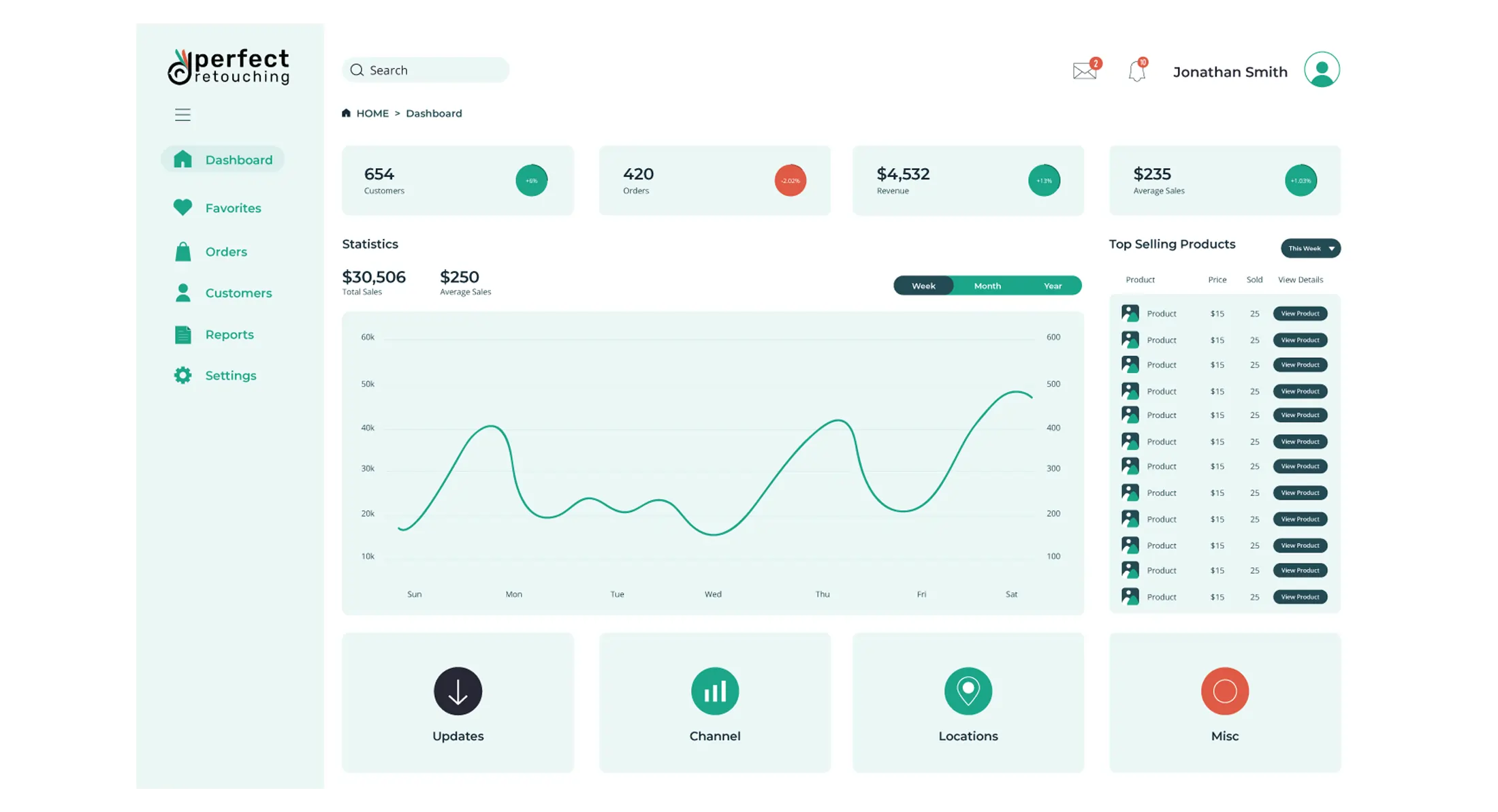Navigate to the Customers menu item
The height and width of the screenshot is (812, 1498).
(237, 292)
